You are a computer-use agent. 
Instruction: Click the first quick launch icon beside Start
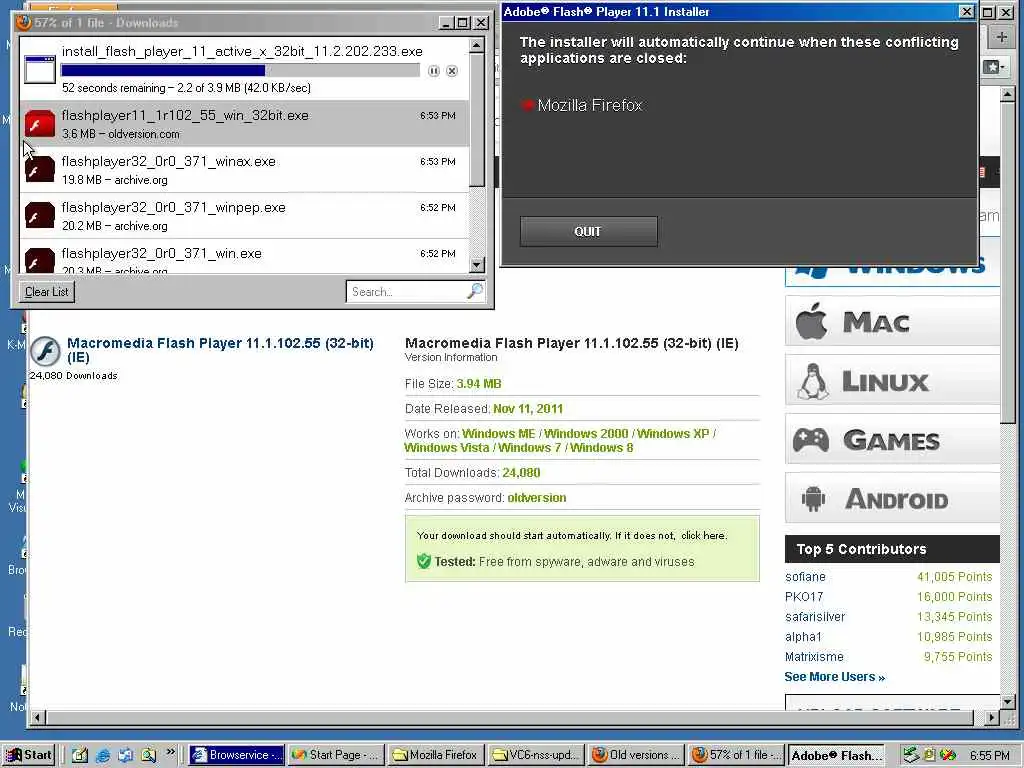80,755
